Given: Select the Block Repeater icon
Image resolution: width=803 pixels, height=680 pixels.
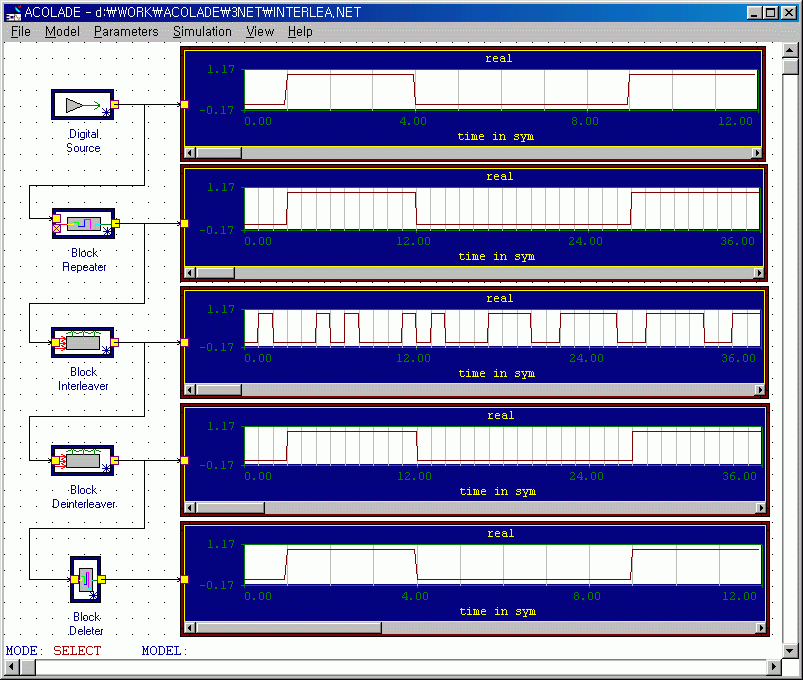Looking at the screenshot, I should pyautogui.click(x=83, y=223).
